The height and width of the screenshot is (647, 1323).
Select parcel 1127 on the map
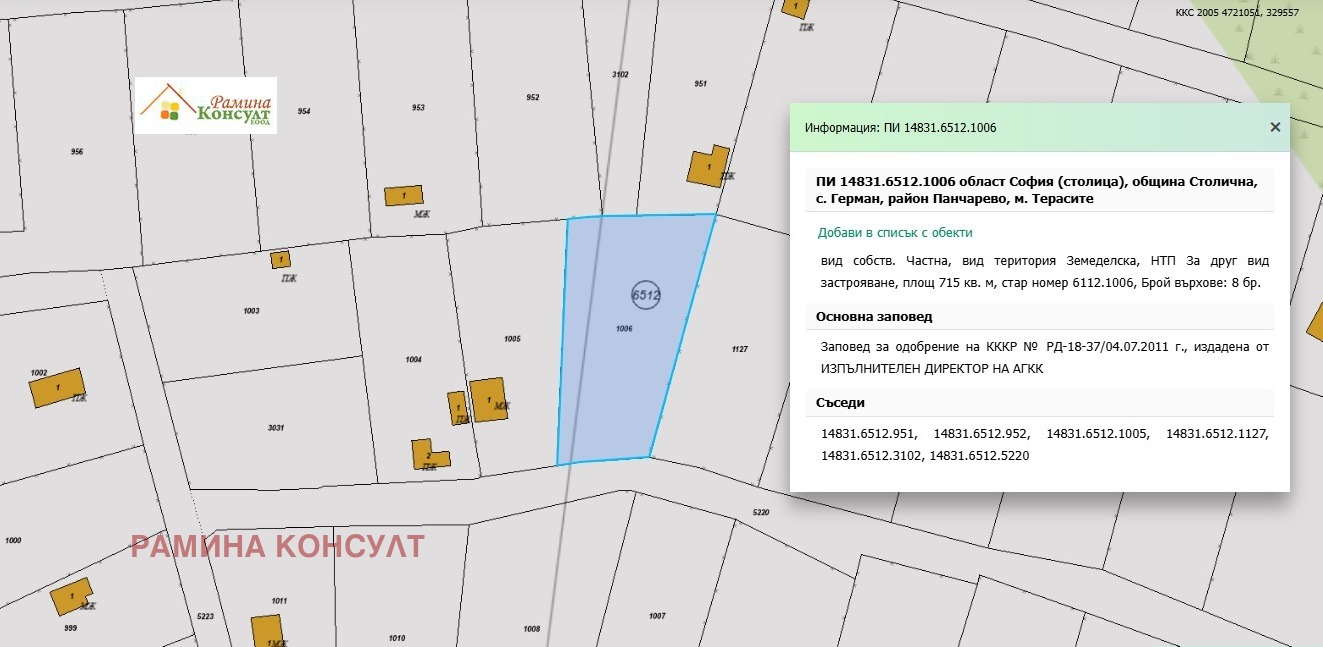740,349
